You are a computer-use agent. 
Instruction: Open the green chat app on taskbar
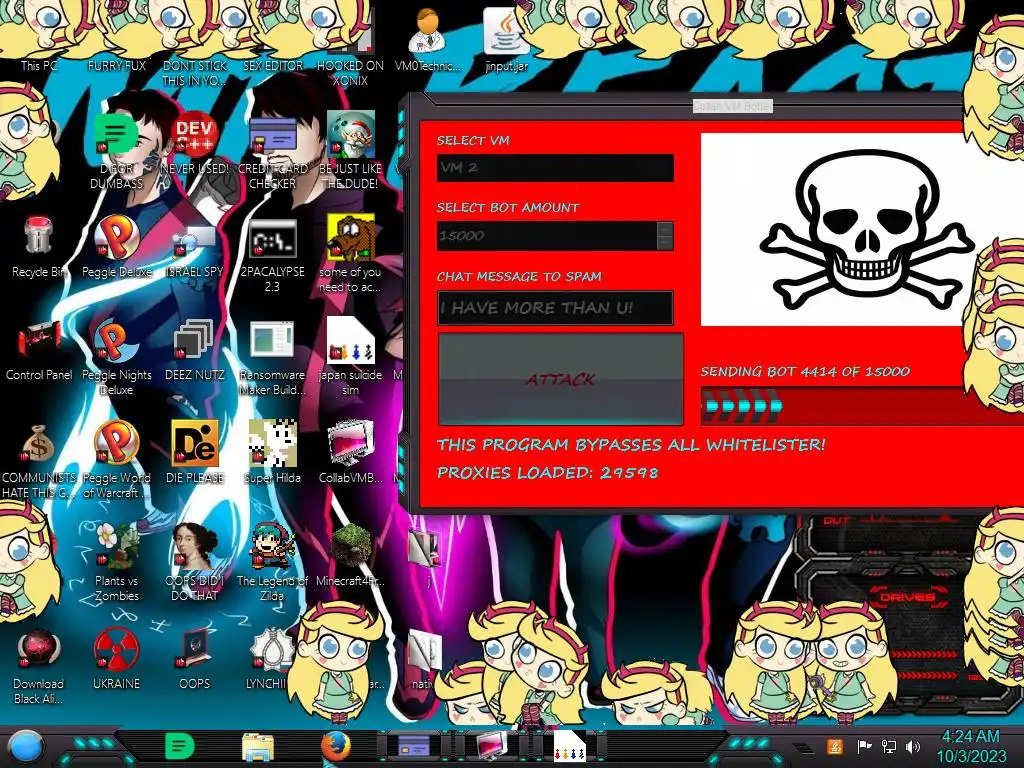click(x=180, y=746)
